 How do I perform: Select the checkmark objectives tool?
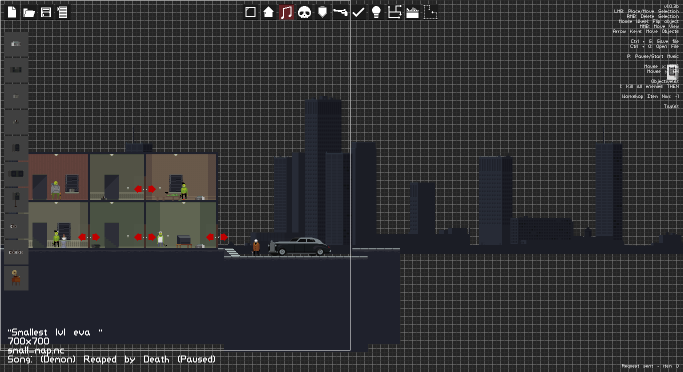tap(358, 12)
